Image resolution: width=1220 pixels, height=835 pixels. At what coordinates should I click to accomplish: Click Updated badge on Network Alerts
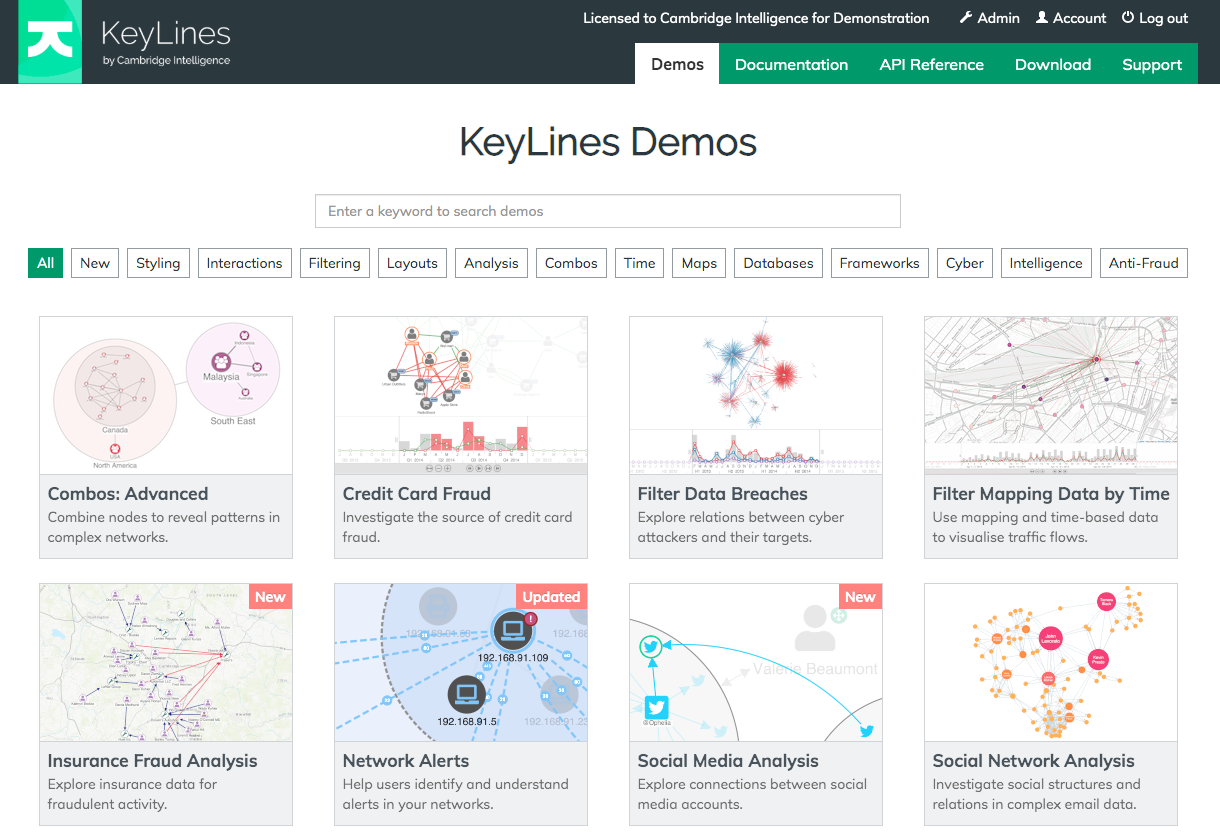[551, 597]
